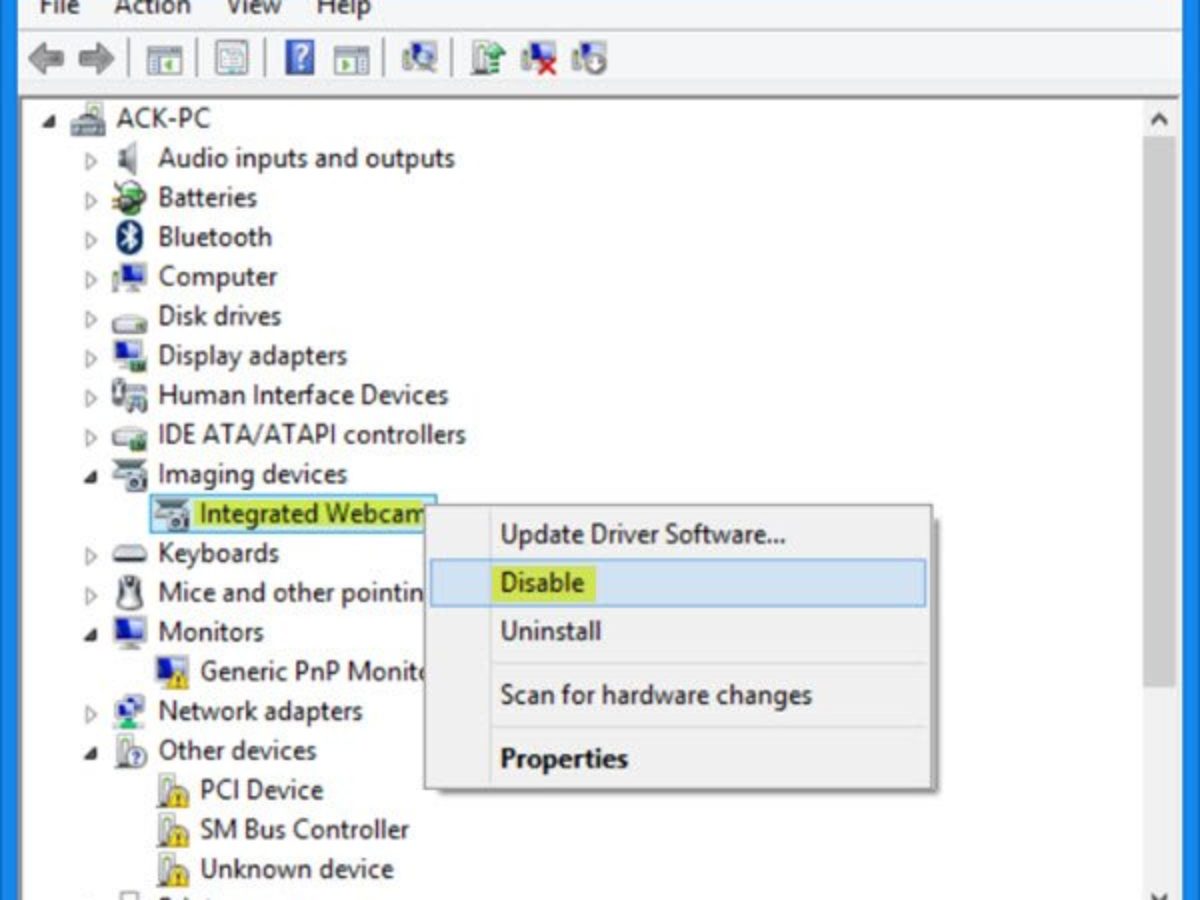Click the Unknown device warning icon
This screenshot has height=900, width=1200.
pos(172,869)
